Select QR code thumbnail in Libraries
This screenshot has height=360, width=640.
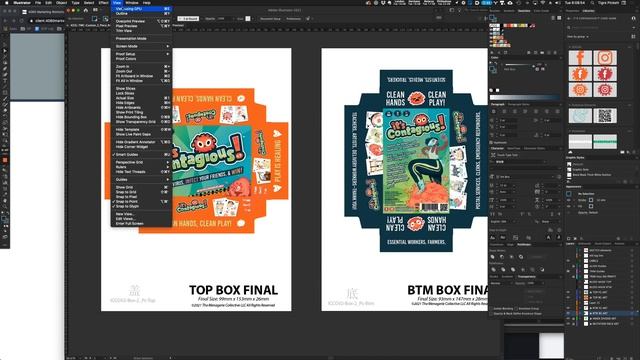[605, 116]
